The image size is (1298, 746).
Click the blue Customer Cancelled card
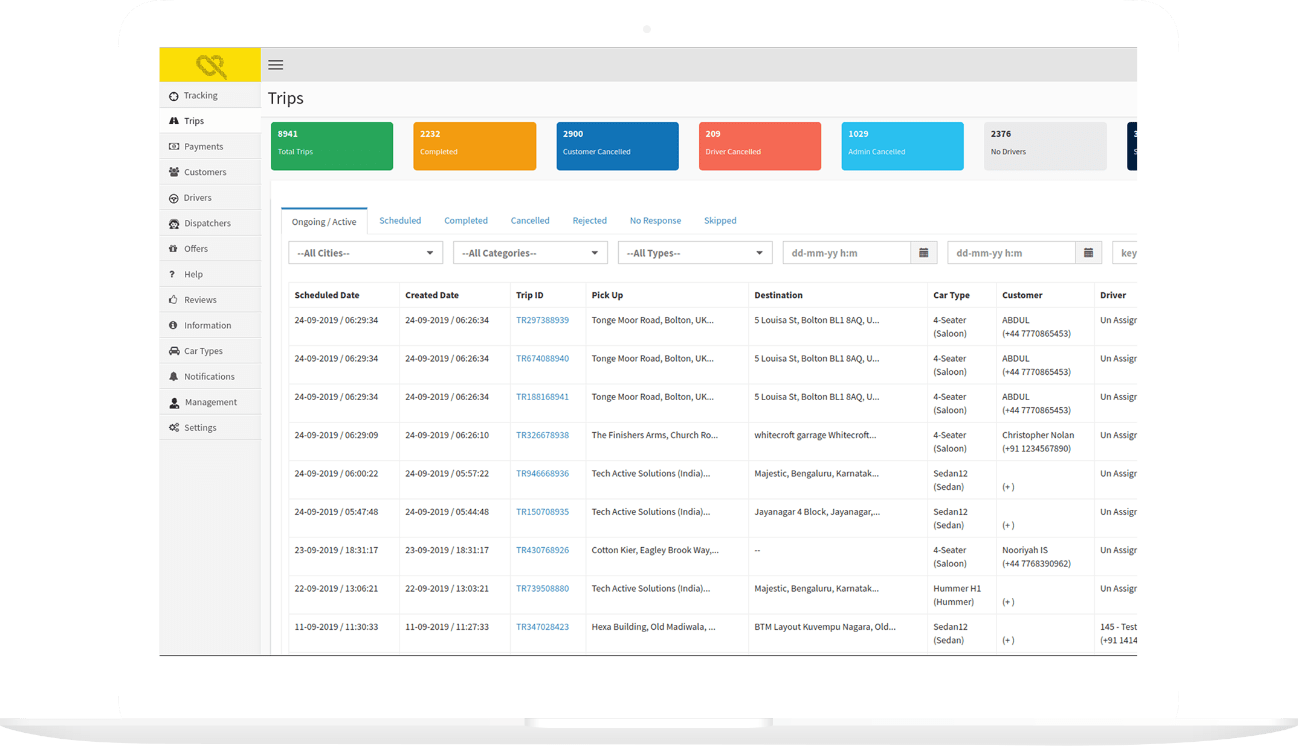click(x=618, y=146)
